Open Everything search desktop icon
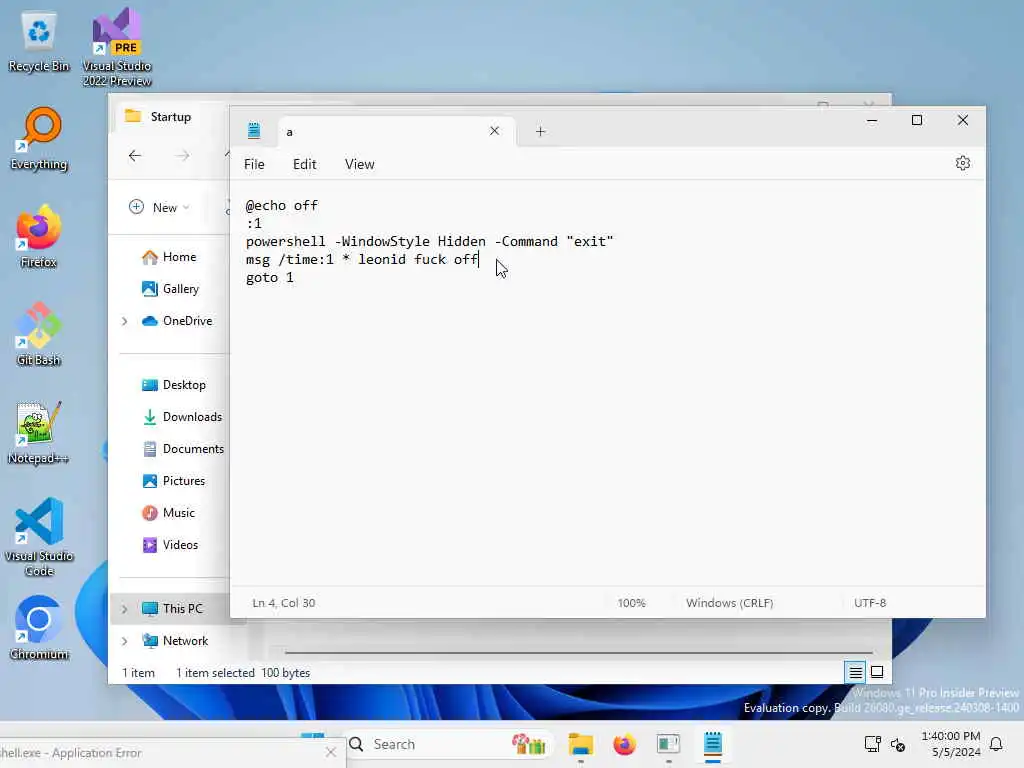Image resolution: width=1024 pixels, height=768 pixels. coord(39,139)
